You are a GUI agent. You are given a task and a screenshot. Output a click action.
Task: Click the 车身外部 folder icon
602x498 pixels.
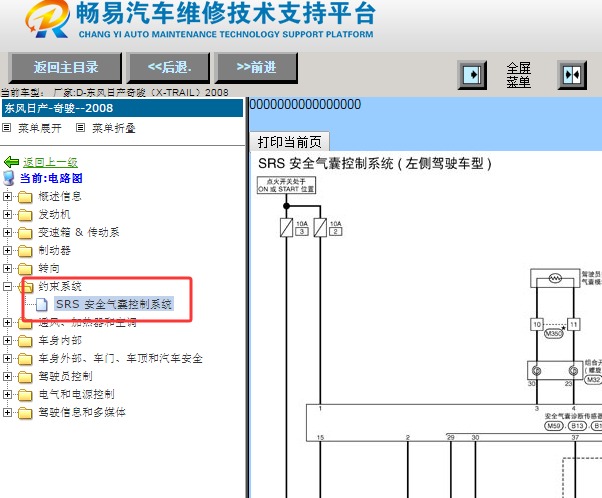click(x=25, y=359)
